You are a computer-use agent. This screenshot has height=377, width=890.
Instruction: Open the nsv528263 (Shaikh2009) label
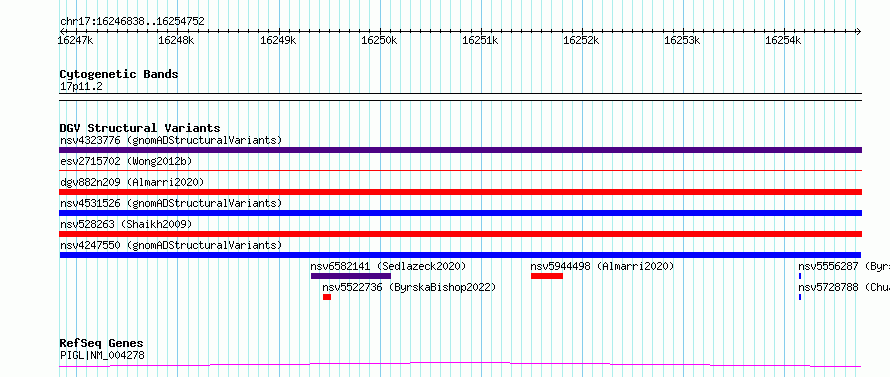tap(126, 224)
